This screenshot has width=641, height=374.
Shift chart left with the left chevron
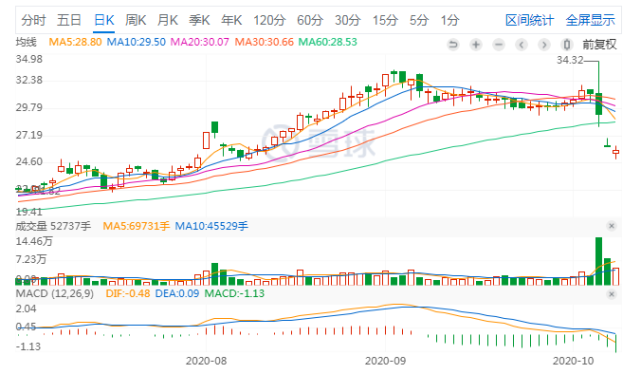(521, 44)
